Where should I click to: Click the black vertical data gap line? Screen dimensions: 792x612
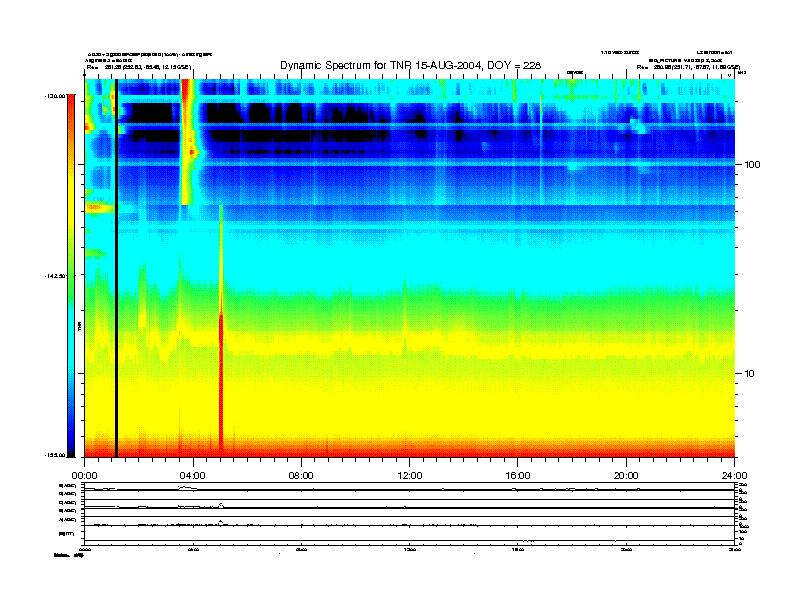[x=116, y=268]
